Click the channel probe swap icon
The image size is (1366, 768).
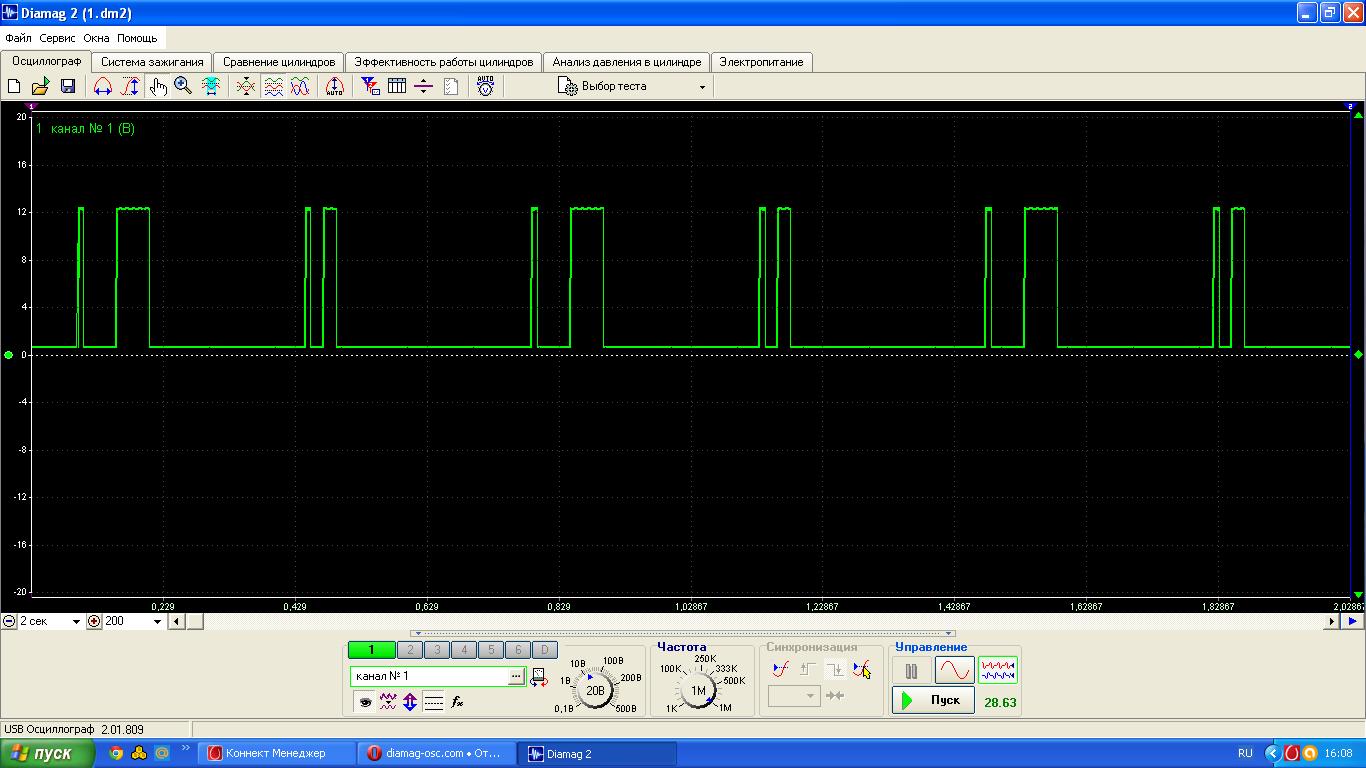(539, 677)
